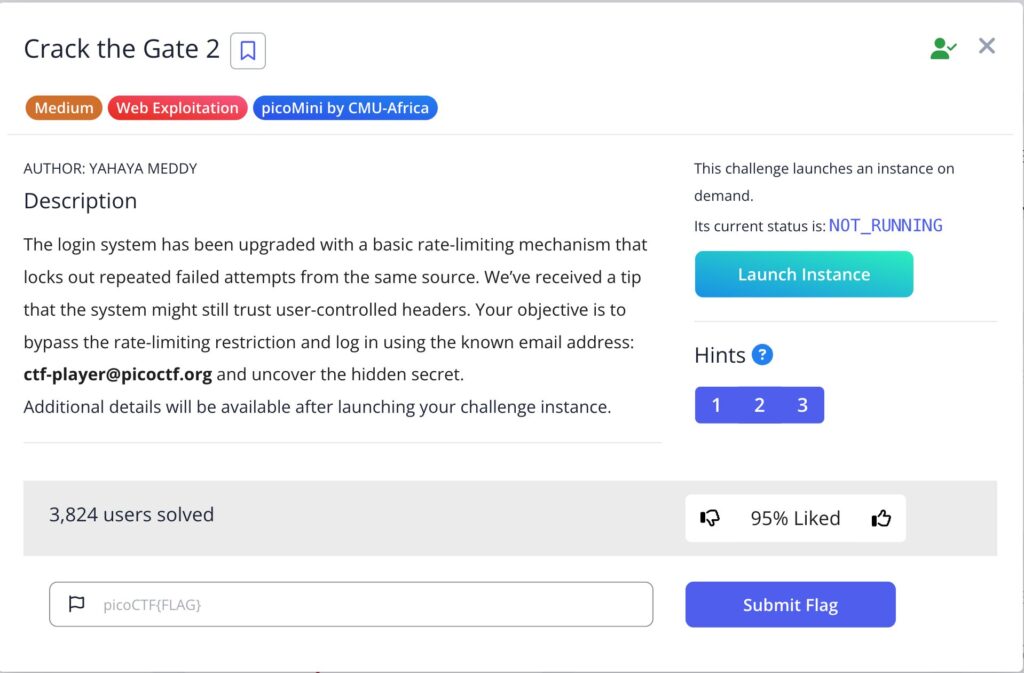Like the challenge with thumbs up
Image resolution: width=1024 pixels, height=673 pixels.
881,518
